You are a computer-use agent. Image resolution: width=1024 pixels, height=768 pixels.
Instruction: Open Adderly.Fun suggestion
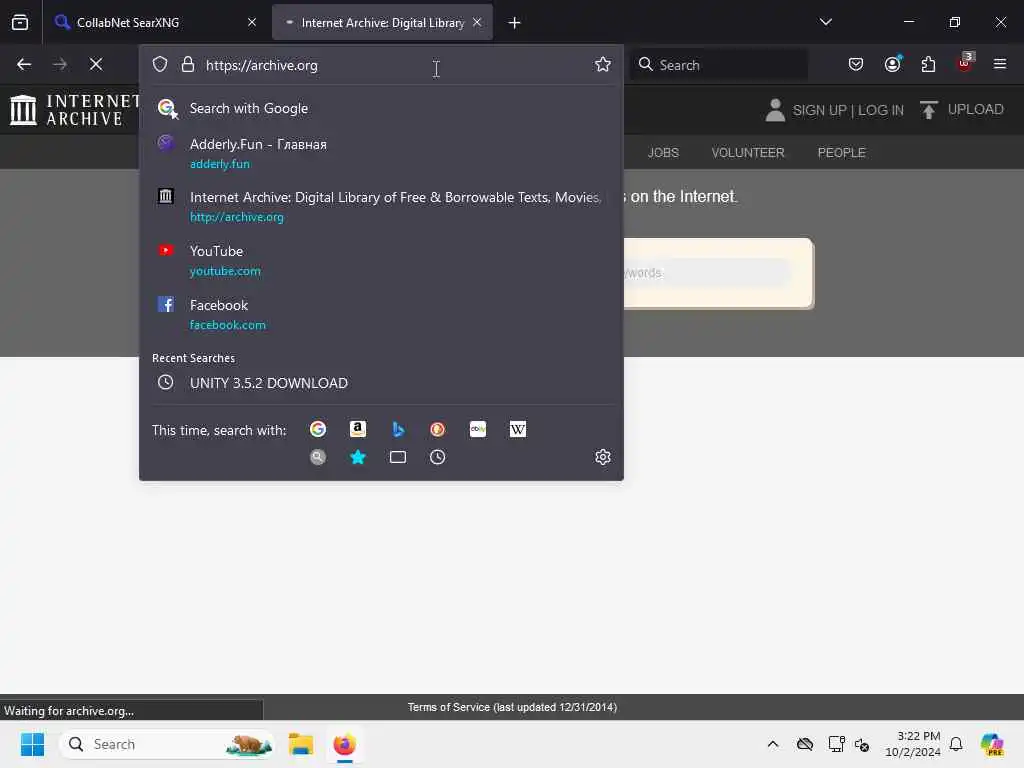pyautogui.click(x=381, y=153)
